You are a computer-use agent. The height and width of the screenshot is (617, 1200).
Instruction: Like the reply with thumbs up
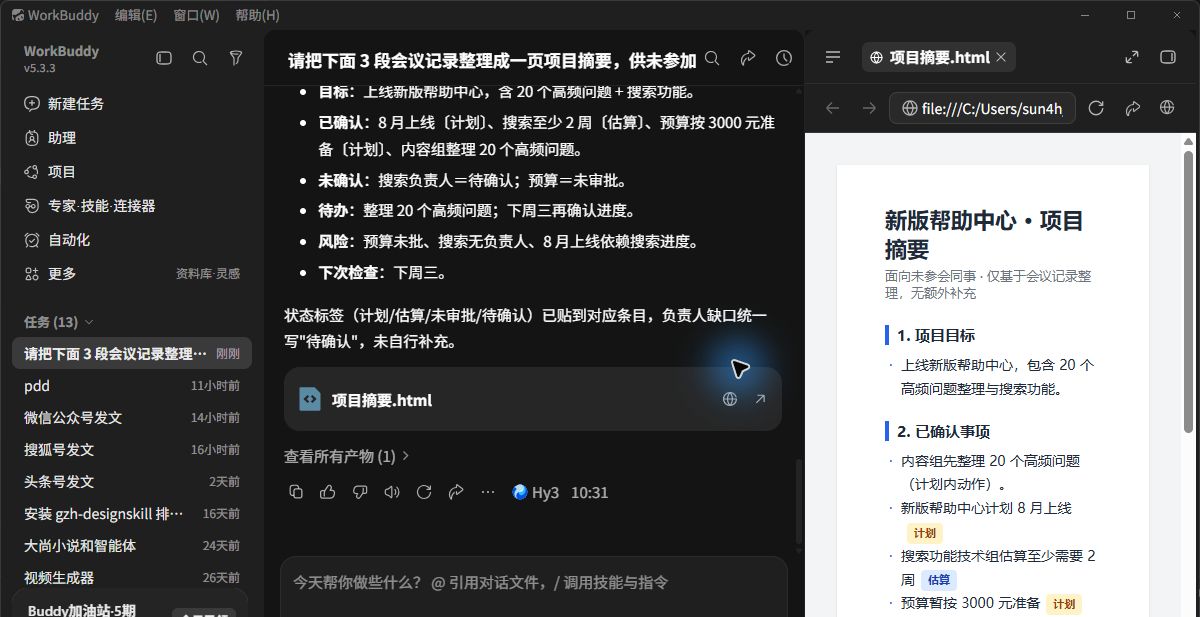[328, 492]
